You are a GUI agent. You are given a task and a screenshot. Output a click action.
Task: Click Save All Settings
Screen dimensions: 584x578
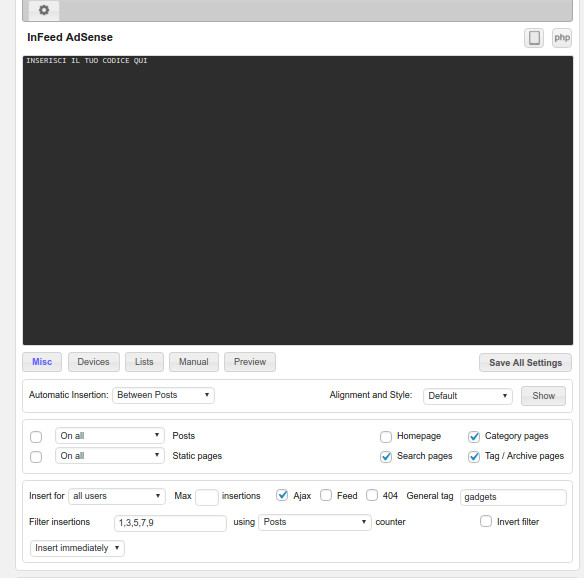(525, 363)
